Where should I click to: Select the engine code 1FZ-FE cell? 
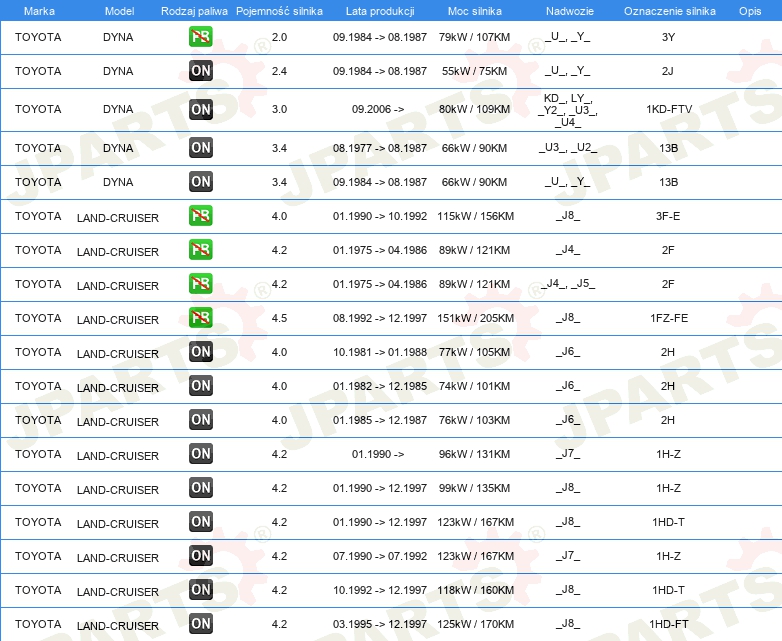pos(669,318)
